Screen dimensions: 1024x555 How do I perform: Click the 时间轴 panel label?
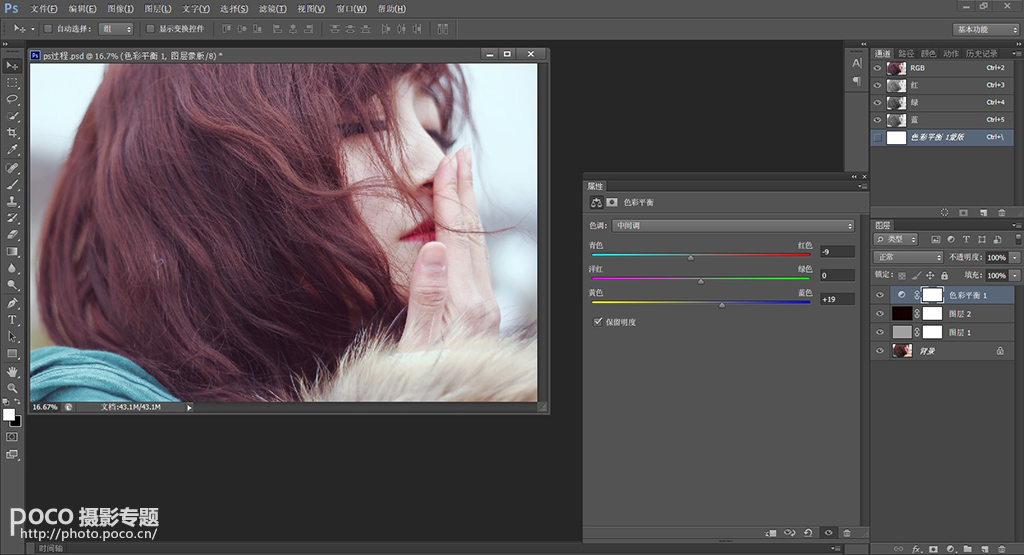(50, 548)
